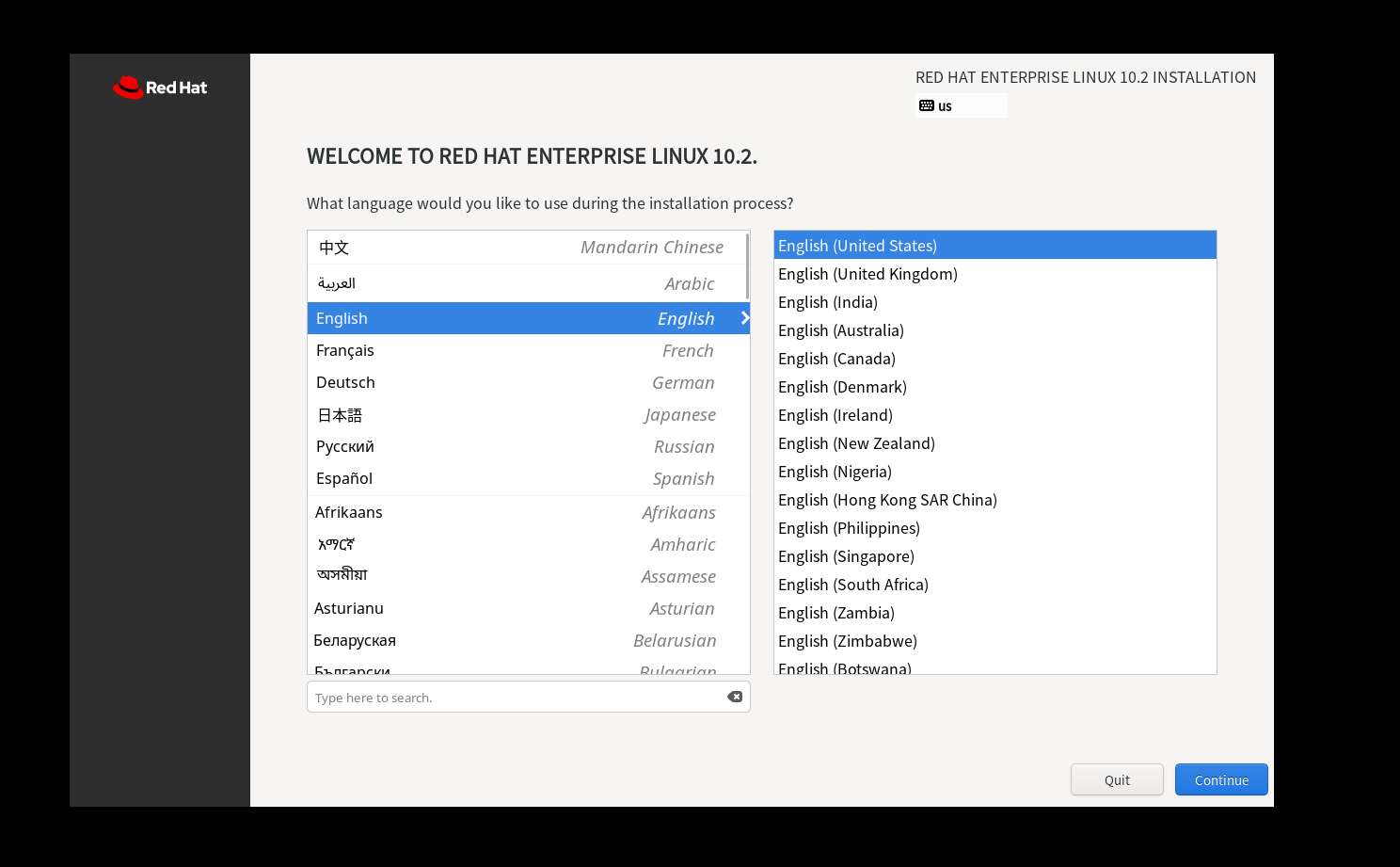
Task: Open the us keyboard layout indicator
Action: click(962, 105)
